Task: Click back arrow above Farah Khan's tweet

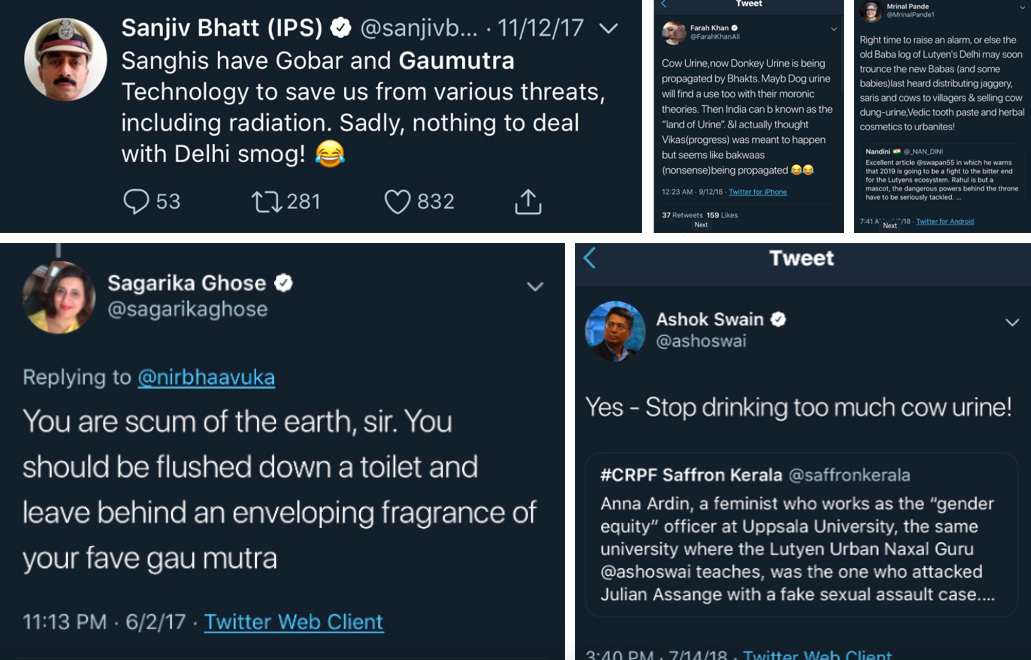Action: (x=664, y=5)
